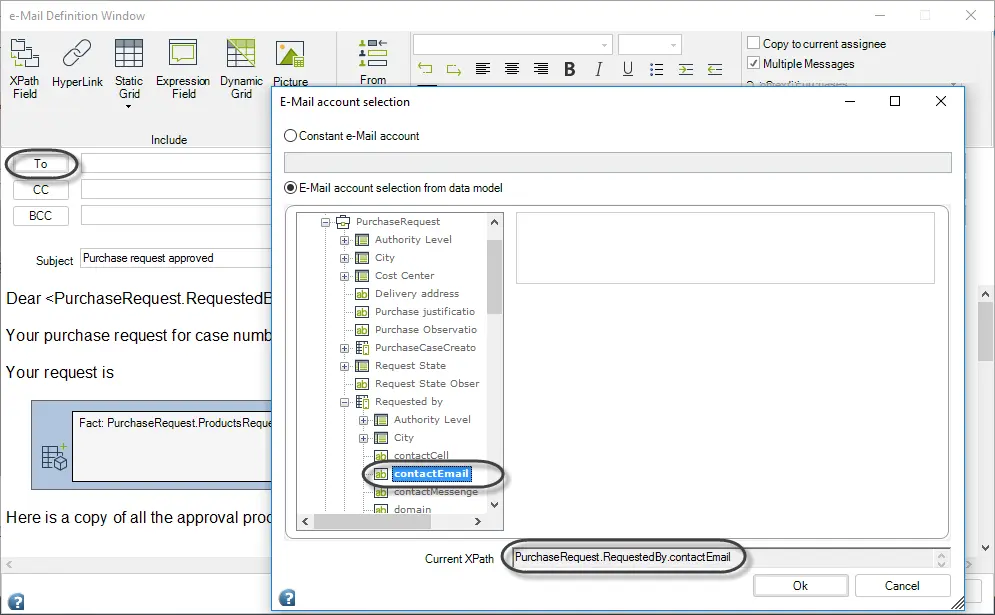Insert a HyperLink into the email
This screenshot has width=995, height=615.
(x=77, y=63)
